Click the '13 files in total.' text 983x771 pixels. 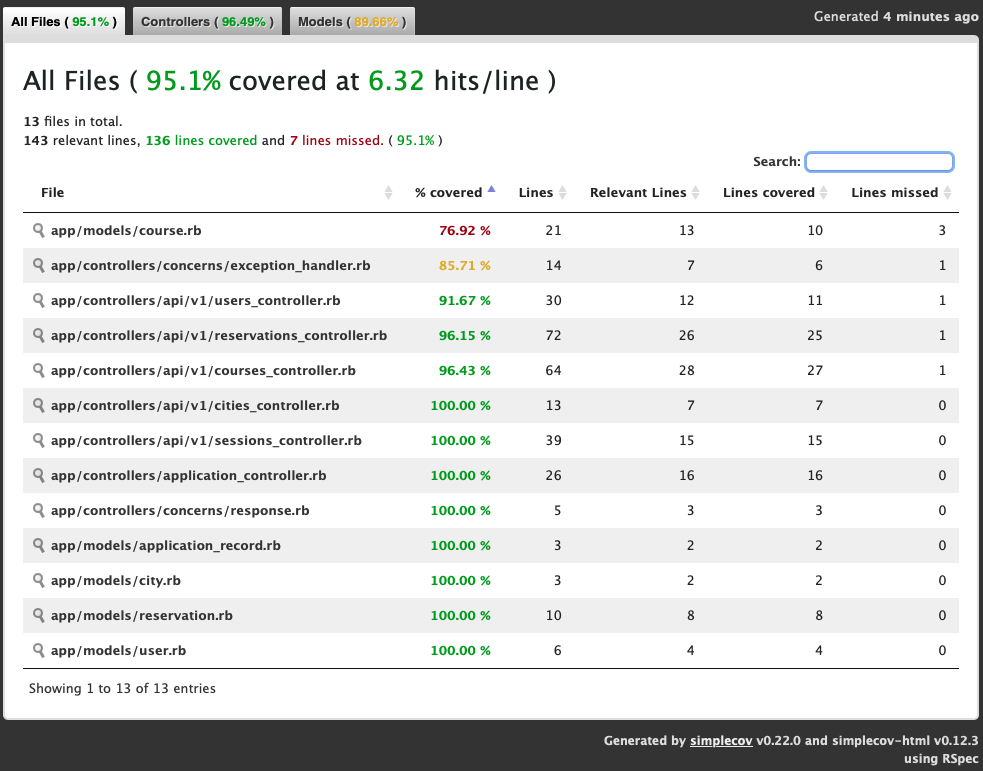point(73,122)
